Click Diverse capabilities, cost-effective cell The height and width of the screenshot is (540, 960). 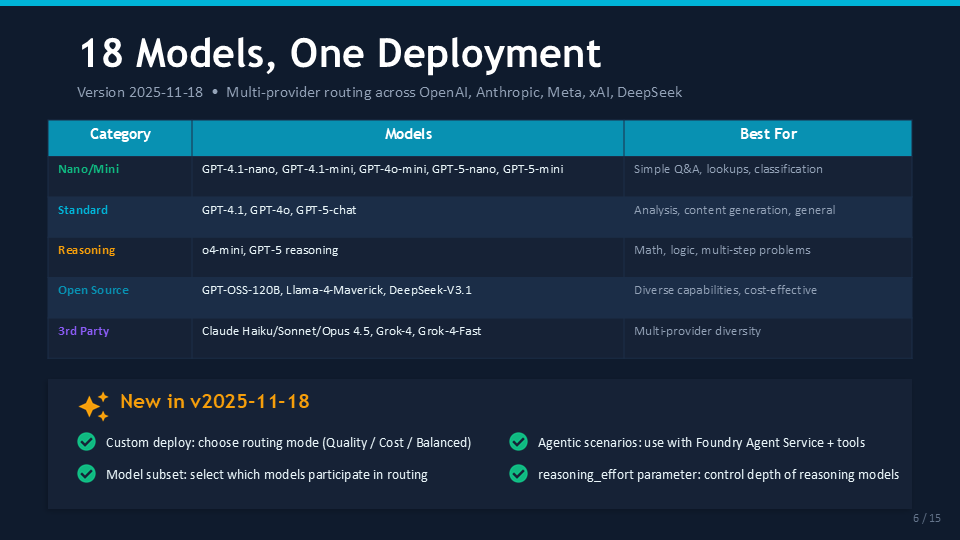click(768, 298)
